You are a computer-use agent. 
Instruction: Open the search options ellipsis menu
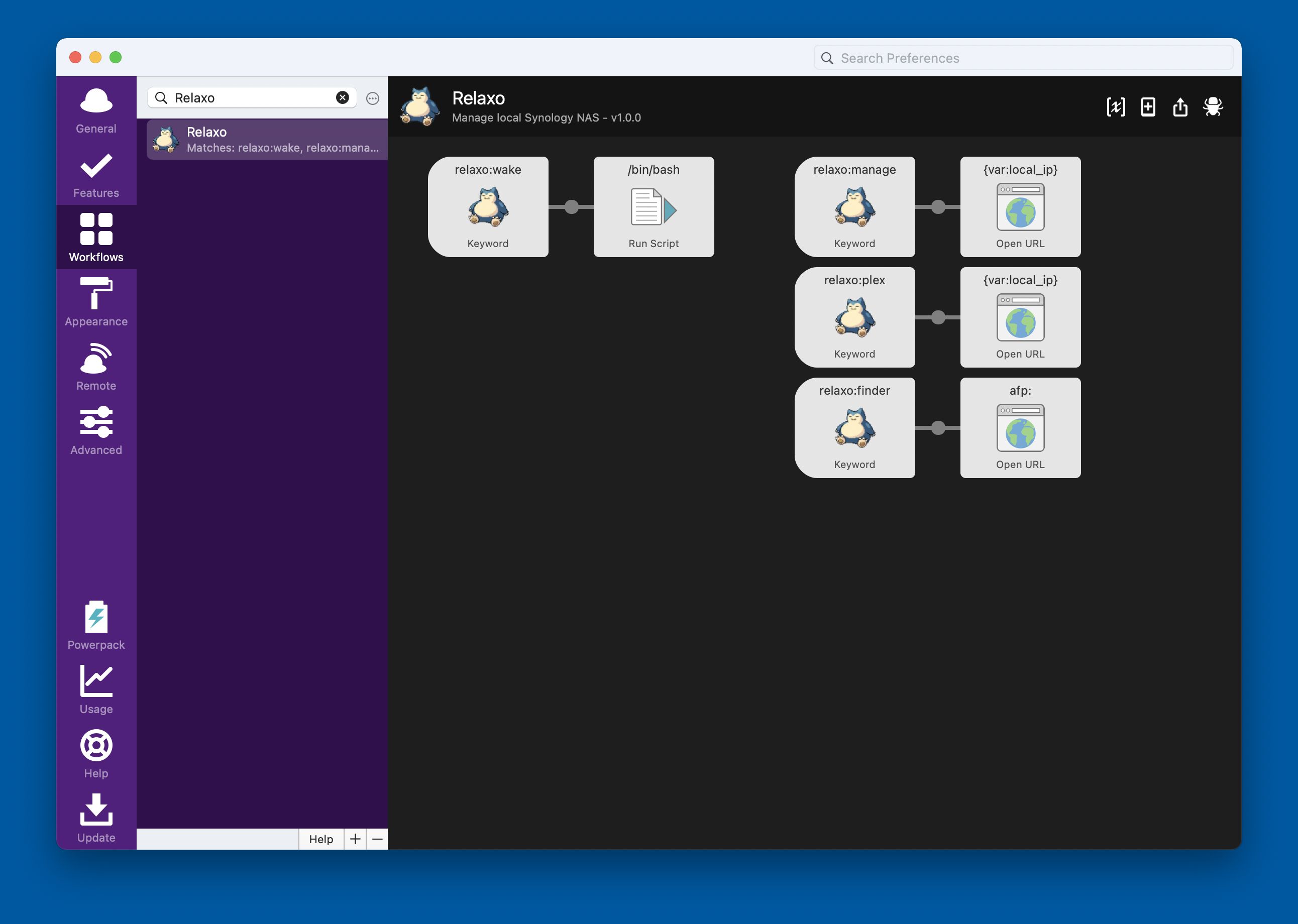[372, 98]
